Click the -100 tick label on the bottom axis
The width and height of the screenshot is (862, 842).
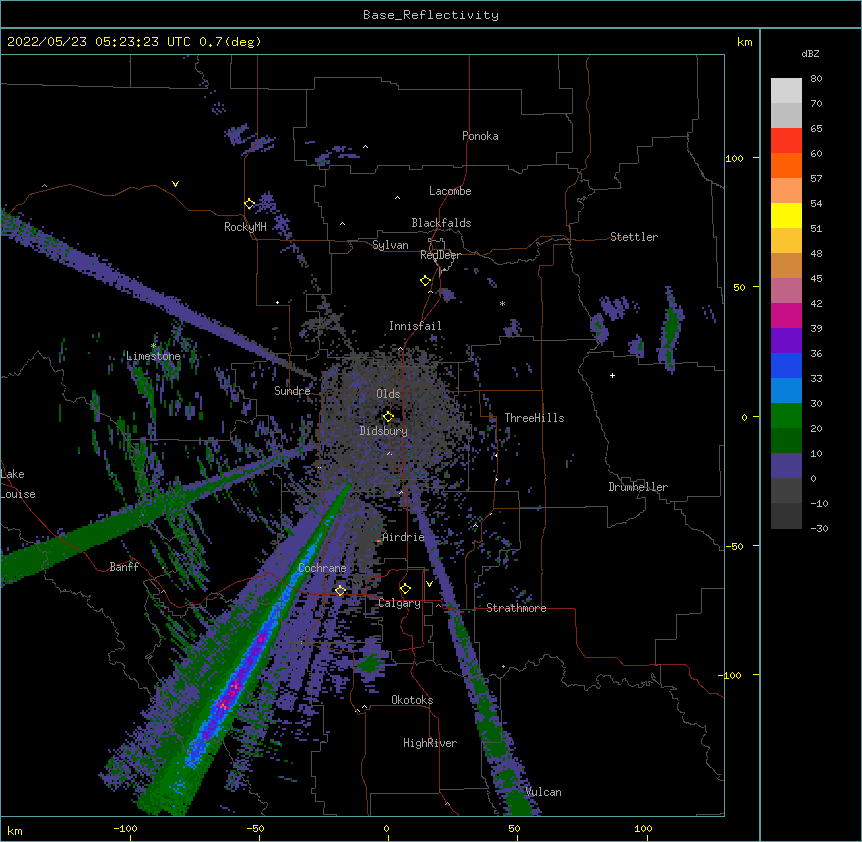pos(125,828)
